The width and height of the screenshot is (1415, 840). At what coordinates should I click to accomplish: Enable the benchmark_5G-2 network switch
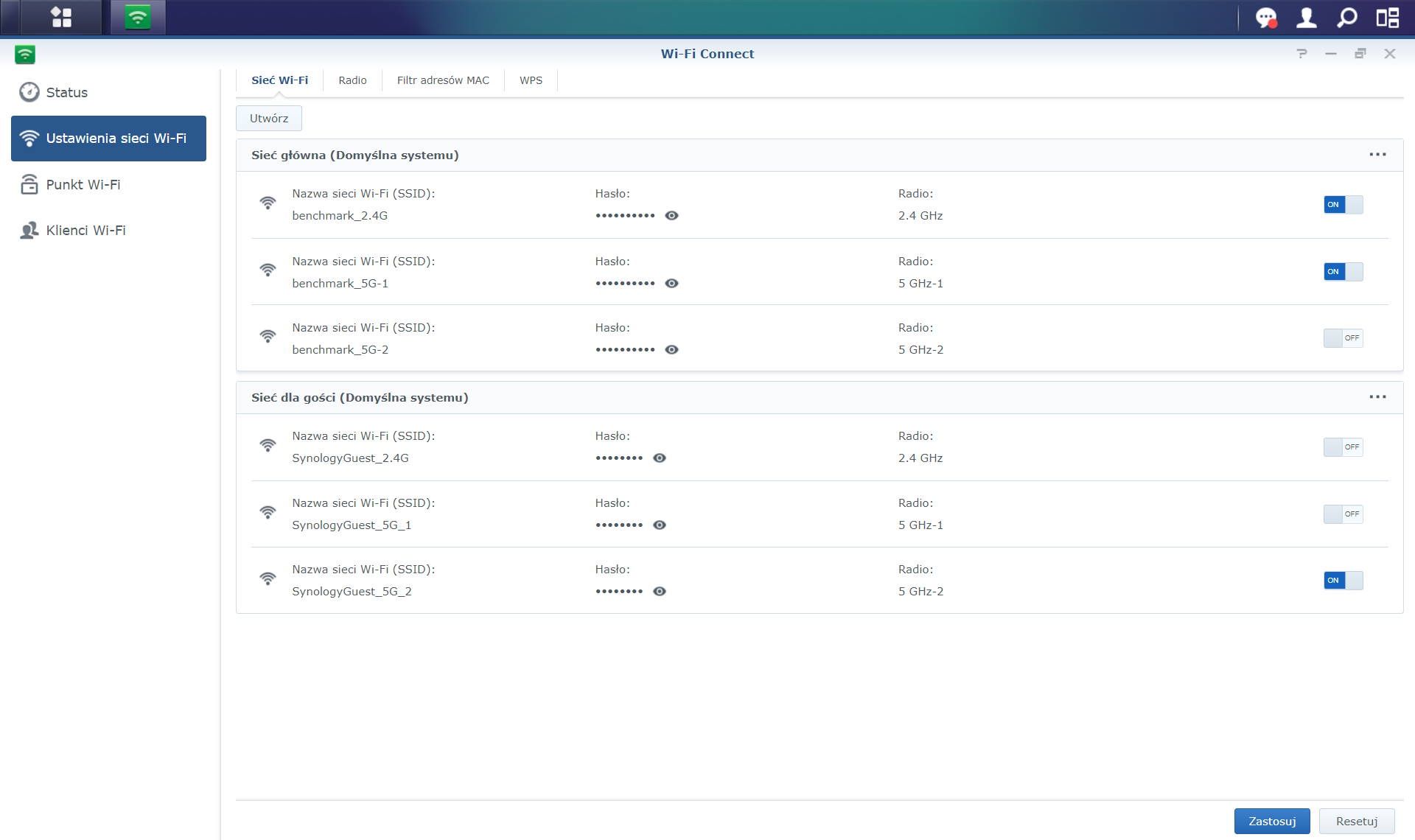[1343, 338]
